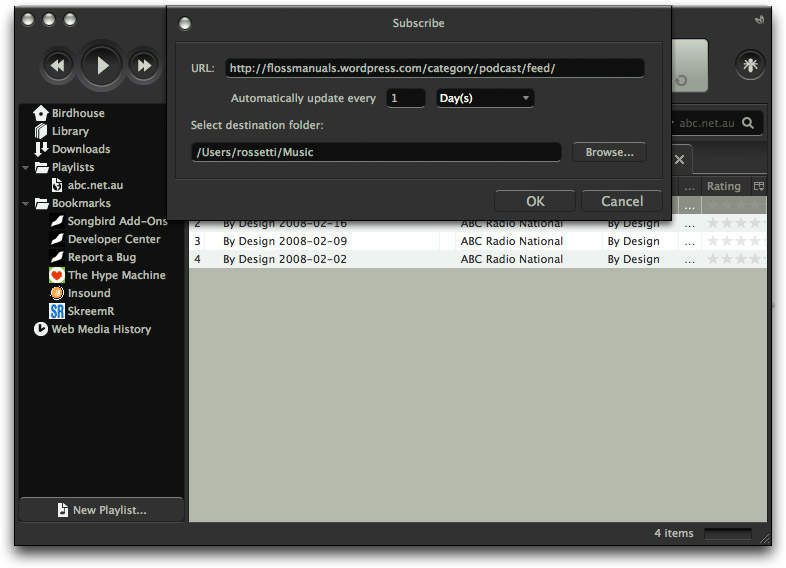Select the abc.net.au playlist

[95, 185]
